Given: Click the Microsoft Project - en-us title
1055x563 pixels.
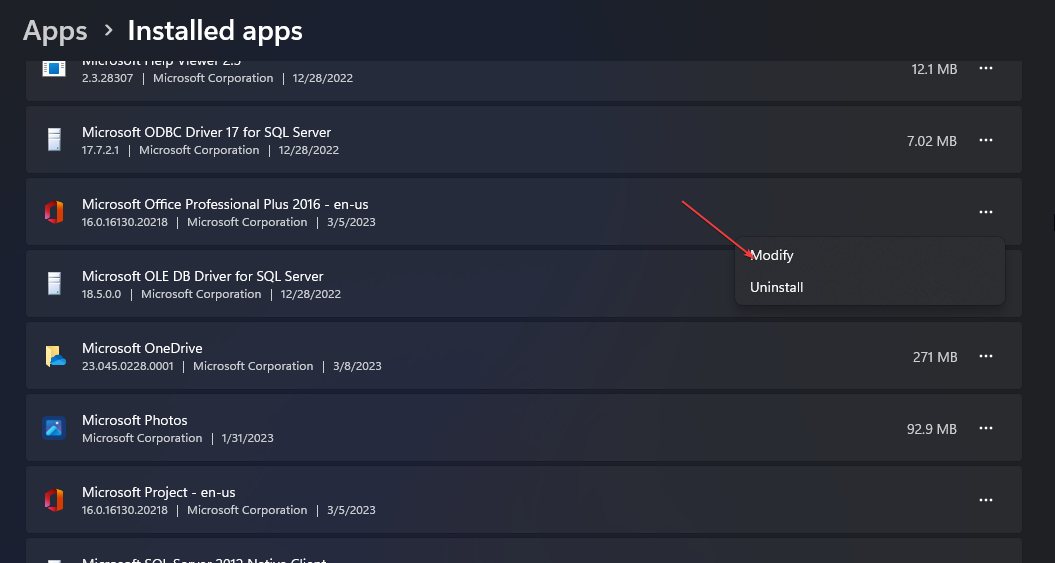Looking at the screenshot, I should [159, 492].
